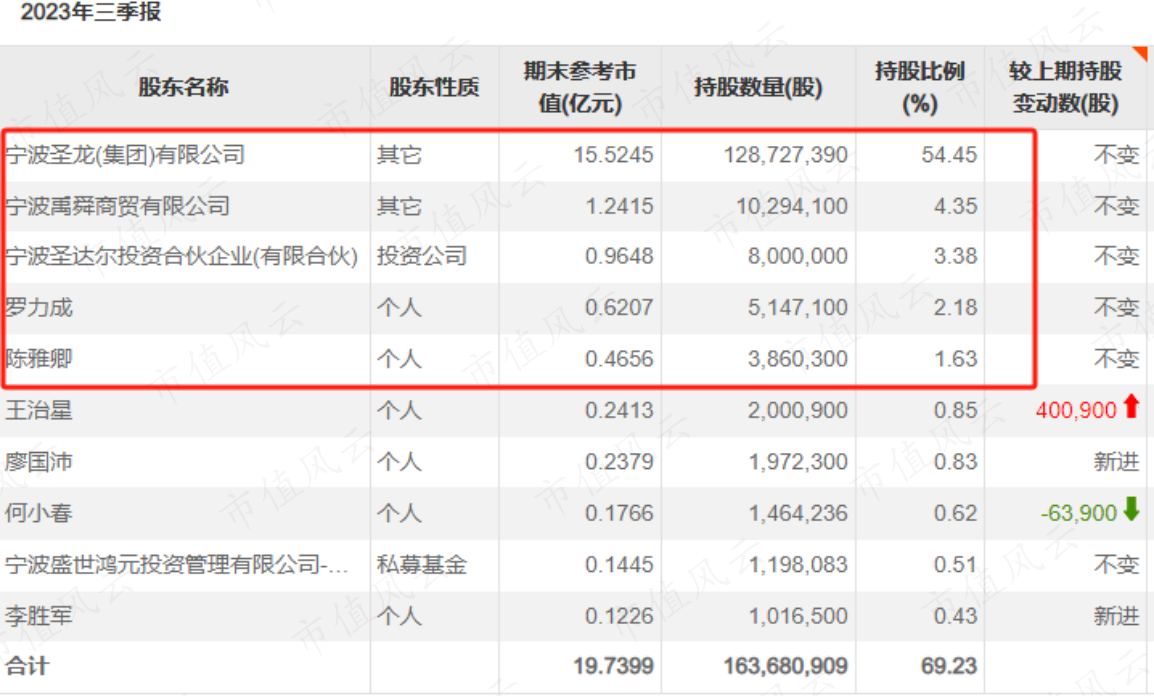Click market value 0.2413
1154x696 pixels.
[x=619, y=410]
